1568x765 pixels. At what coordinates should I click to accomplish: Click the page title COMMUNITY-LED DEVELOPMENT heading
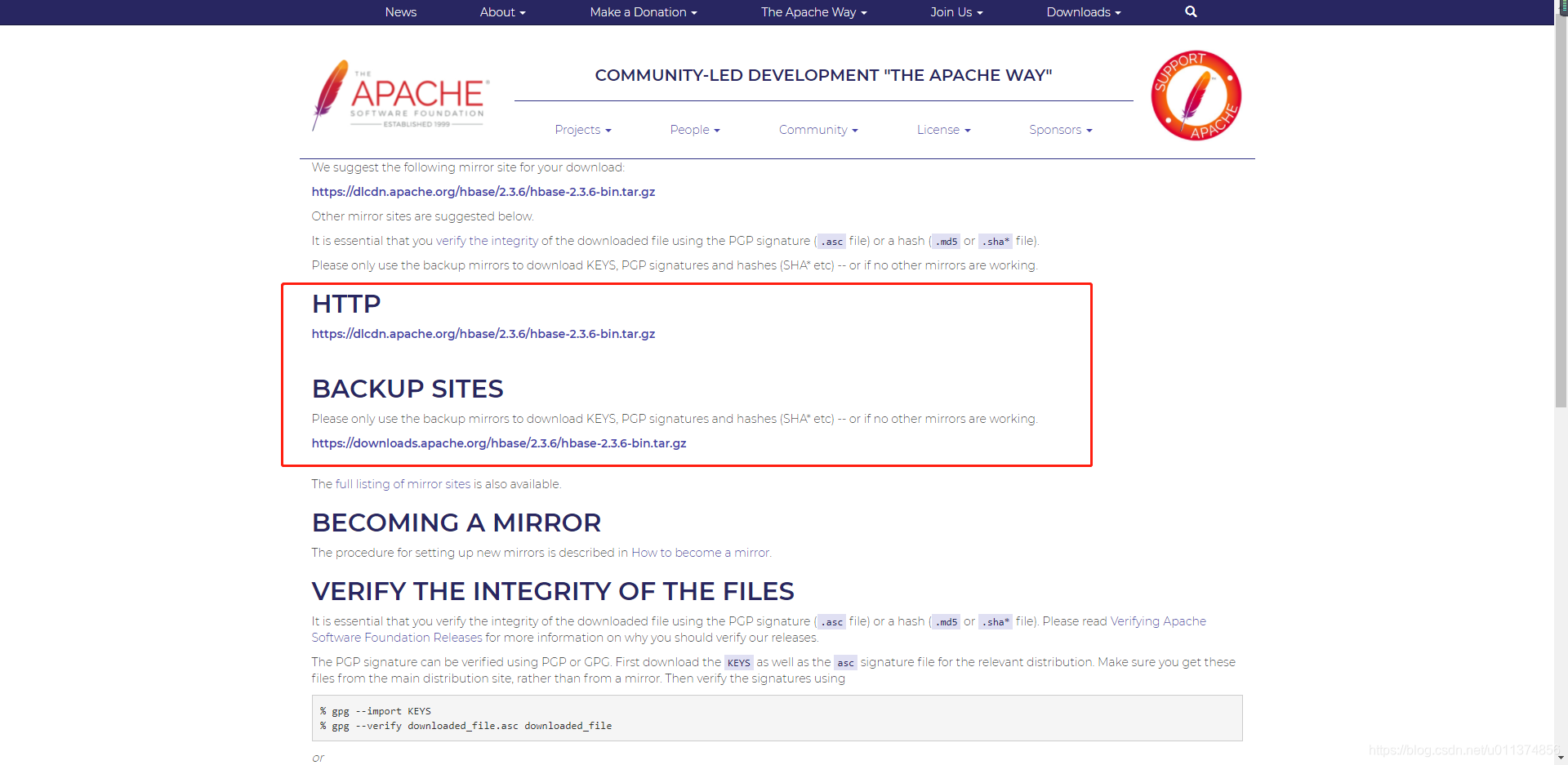tap(823, 75)
